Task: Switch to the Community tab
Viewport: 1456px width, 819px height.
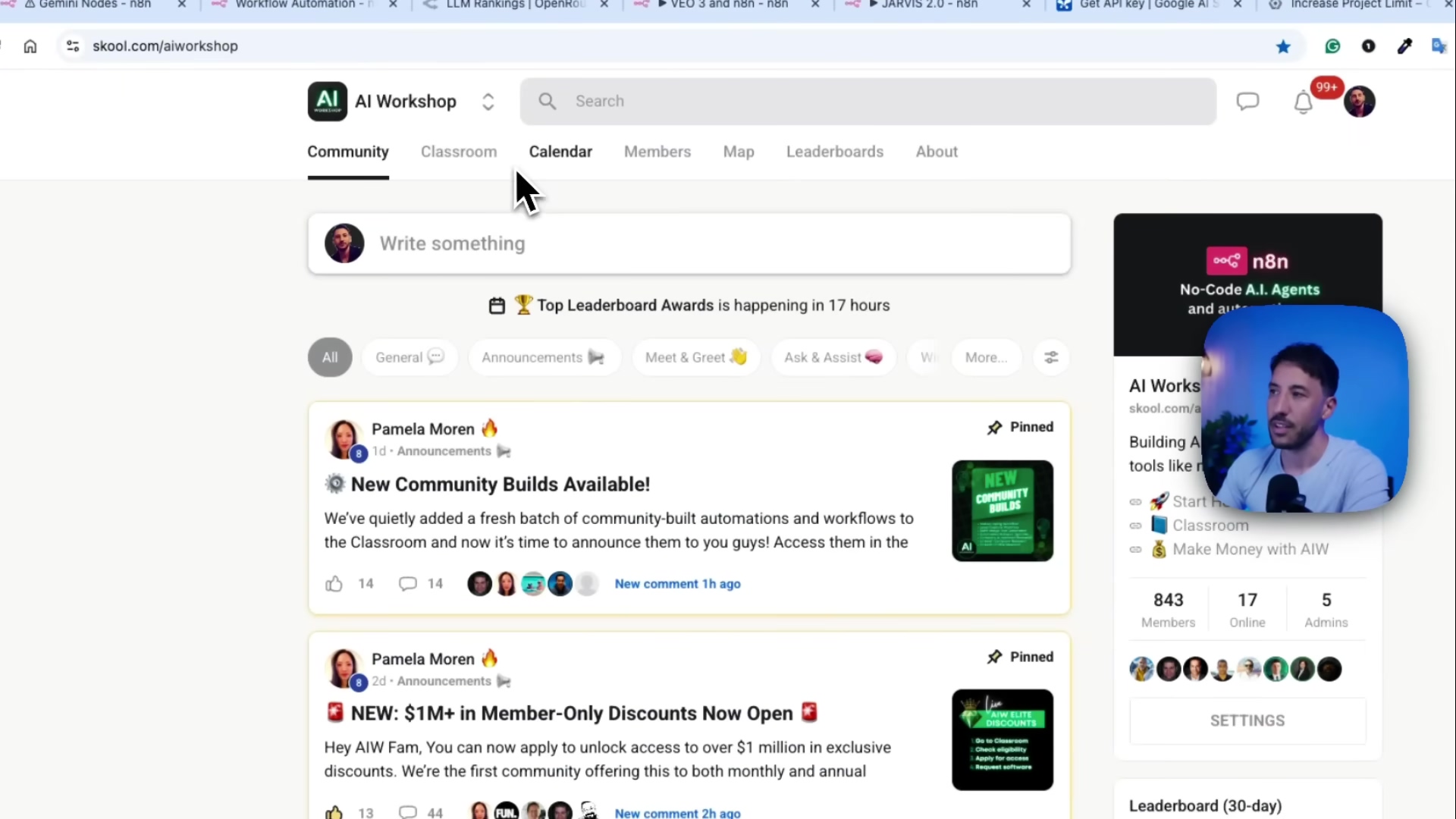Action: [348, 152]
